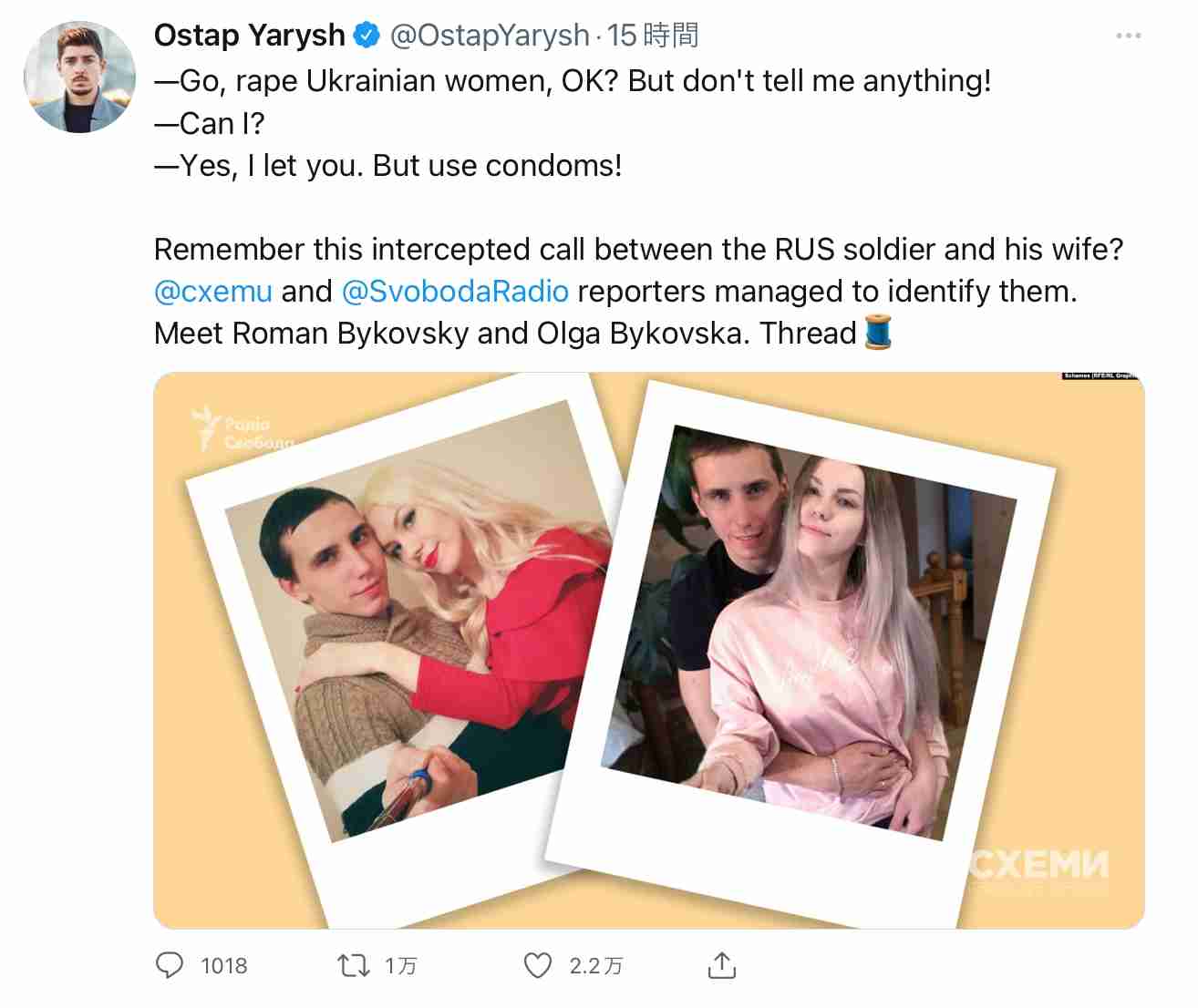Click the 2.2万 likes count
Viewport: 1198px width, 1008px height.
596,966
